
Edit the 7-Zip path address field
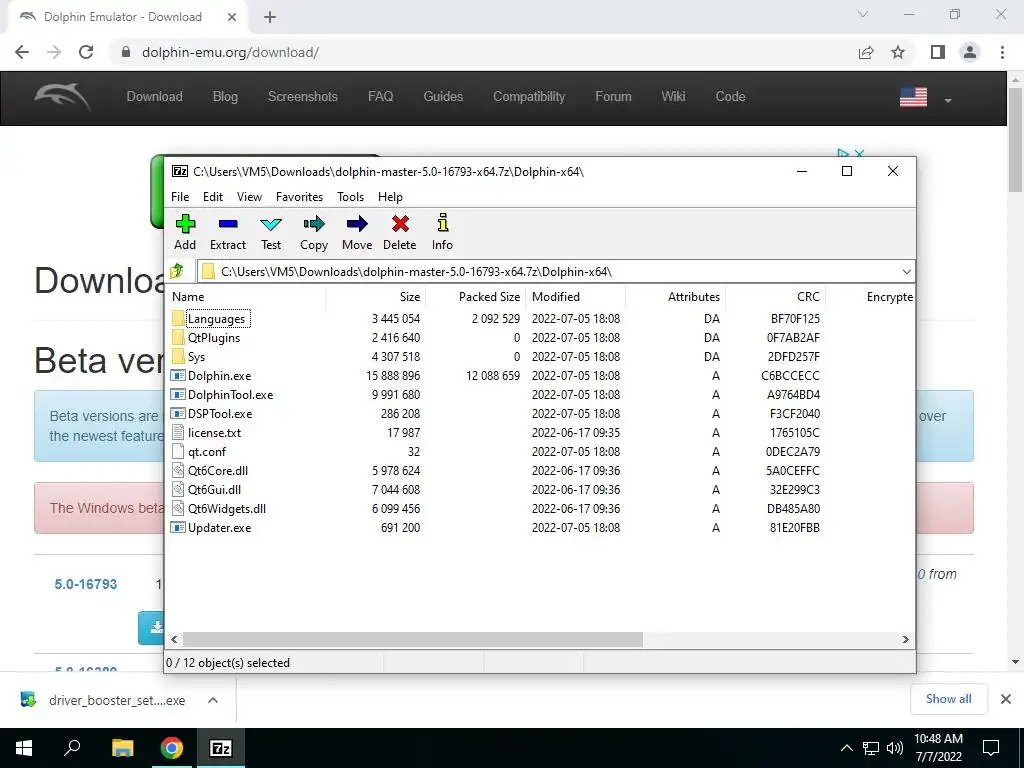555,272
